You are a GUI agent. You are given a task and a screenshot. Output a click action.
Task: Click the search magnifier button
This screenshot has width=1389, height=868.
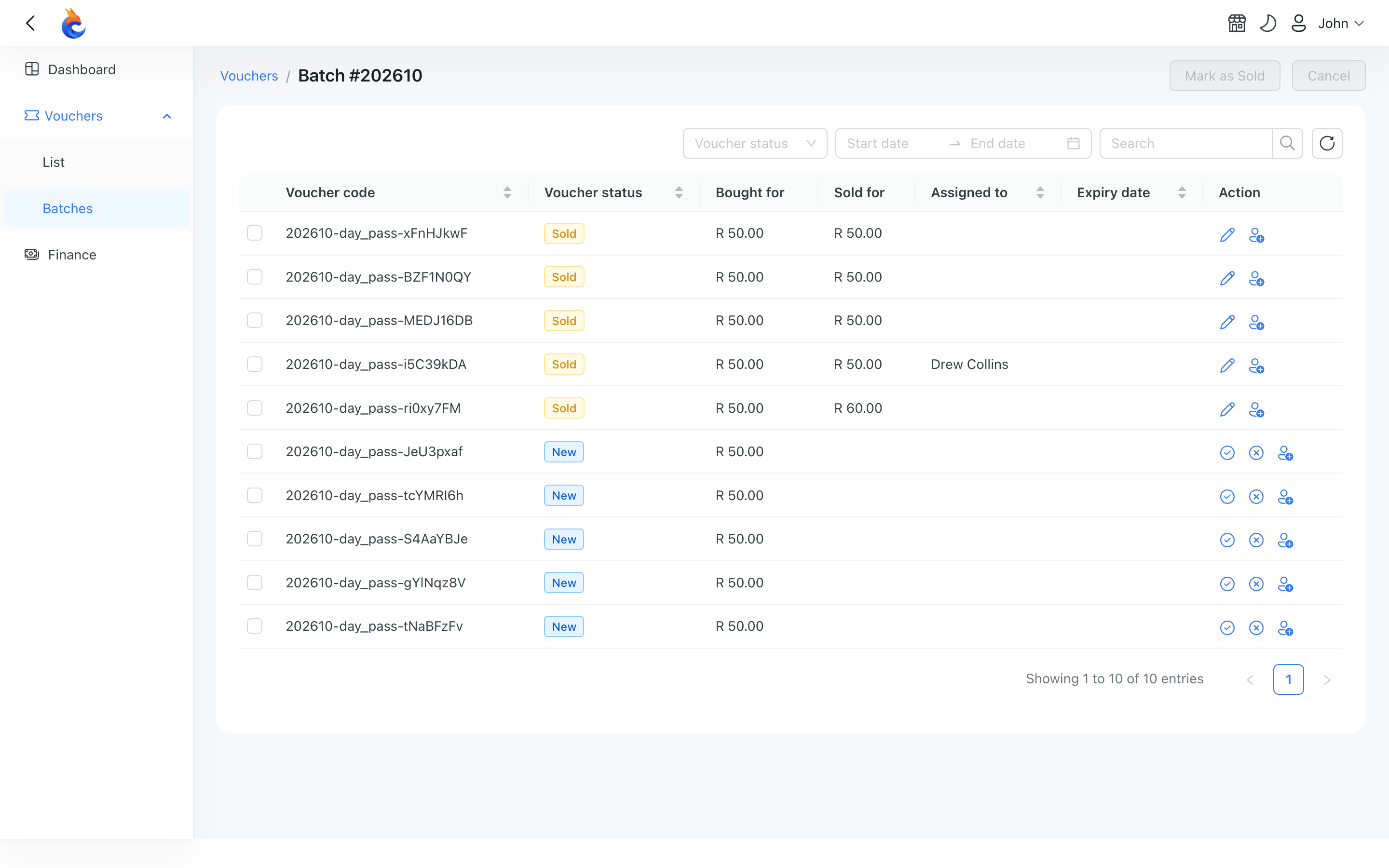tap(1287, 143)
